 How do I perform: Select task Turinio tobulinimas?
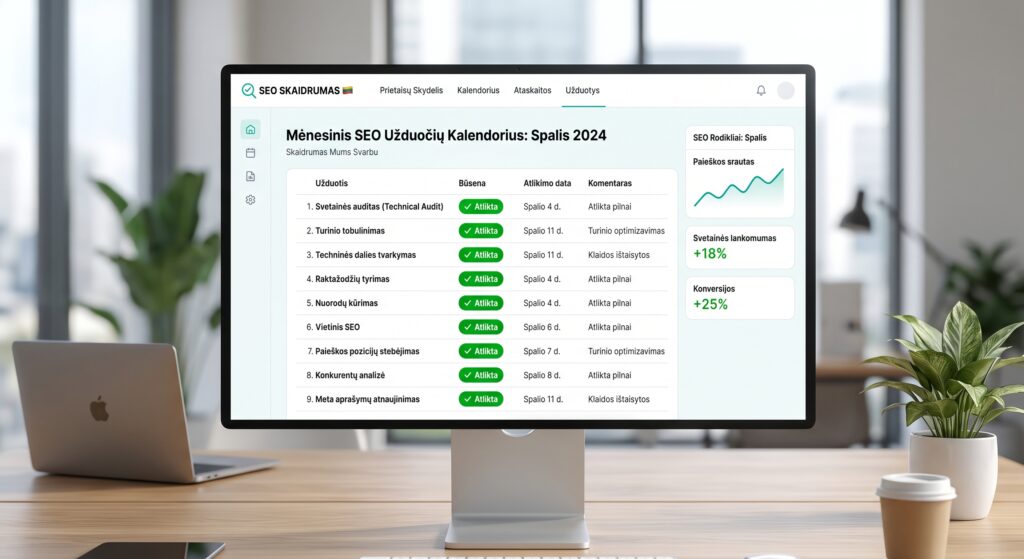point(350,231)
